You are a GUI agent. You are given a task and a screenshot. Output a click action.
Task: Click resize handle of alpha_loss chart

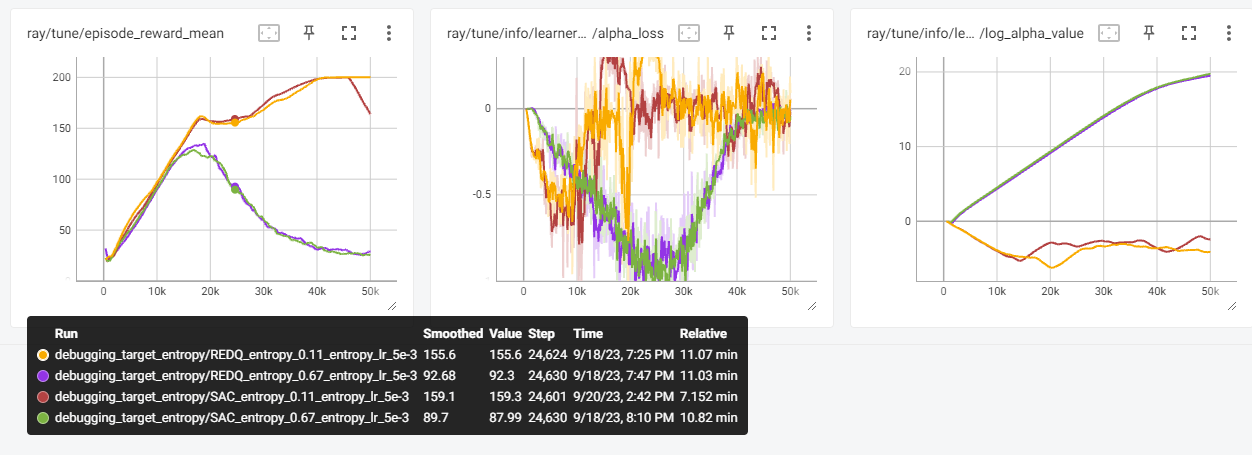pos(811,306)
